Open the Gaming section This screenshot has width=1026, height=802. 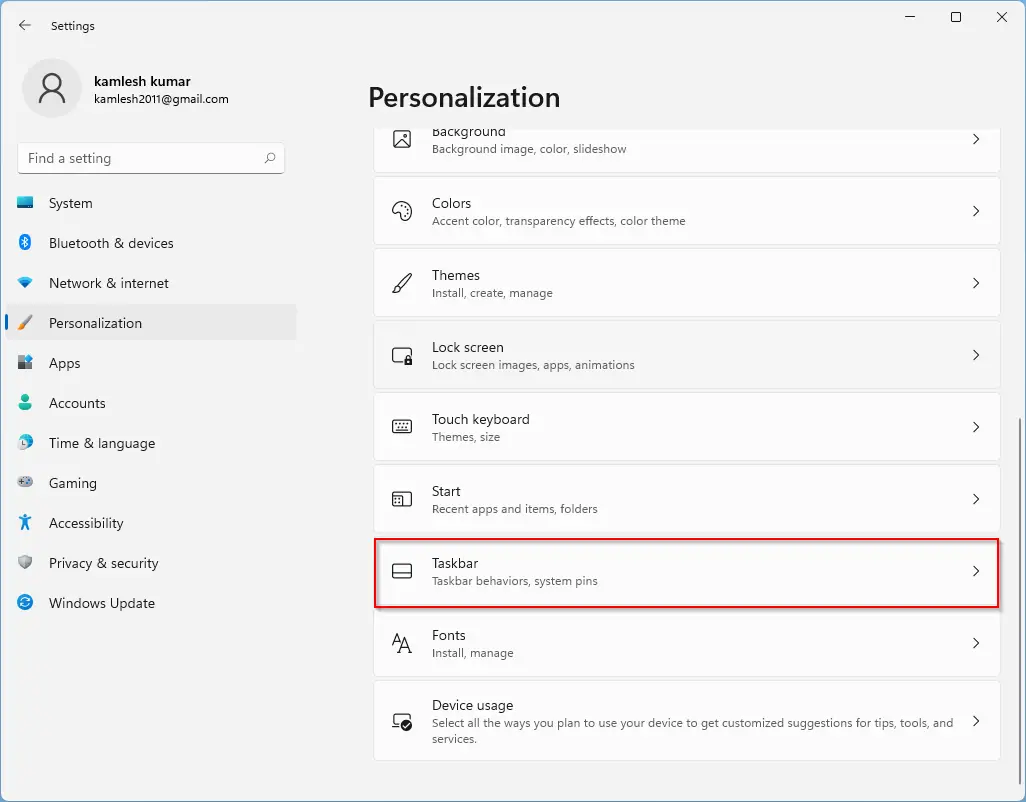point(151,482)
